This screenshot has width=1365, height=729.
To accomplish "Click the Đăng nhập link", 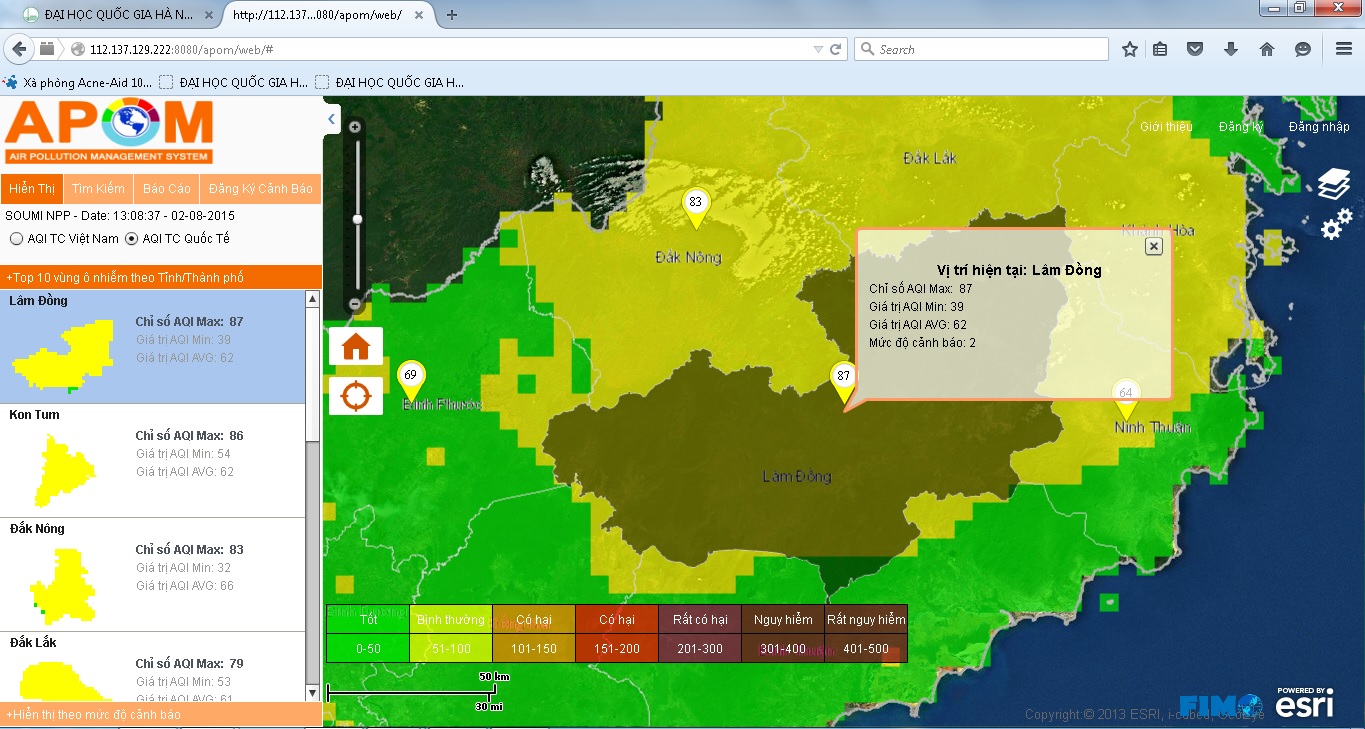I will (x=1319, y=127).
